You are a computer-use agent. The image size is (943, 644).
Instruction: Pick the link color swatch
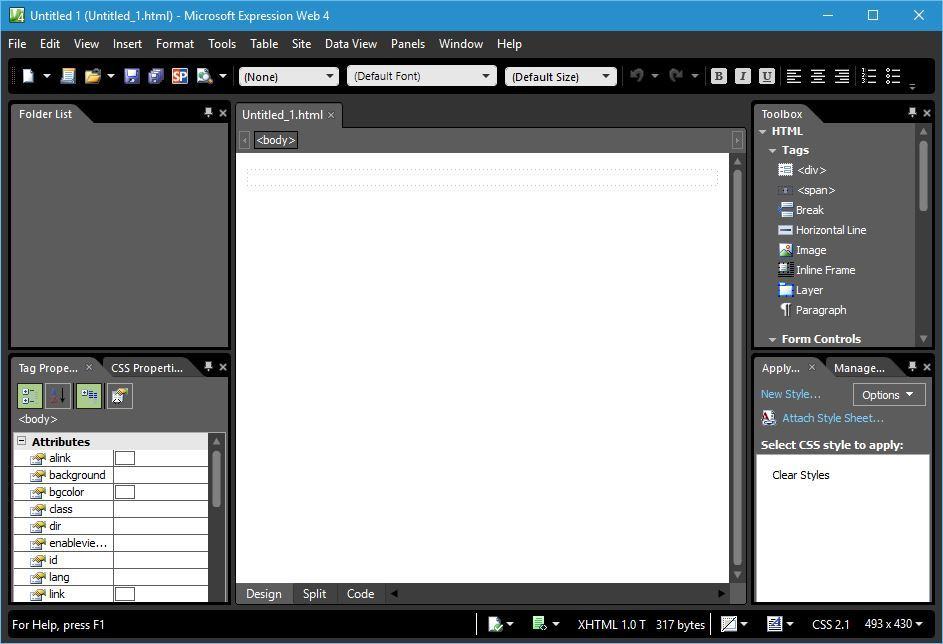(125, 594)
